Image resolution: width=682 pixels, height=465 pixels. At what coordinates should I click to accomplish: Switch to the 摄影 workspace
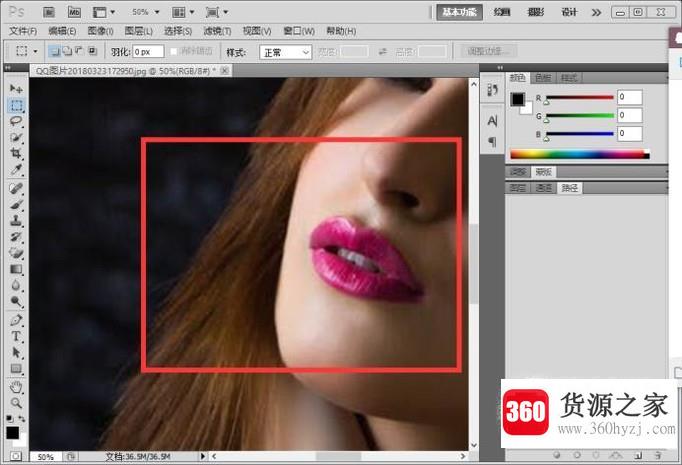coord(536,12)
